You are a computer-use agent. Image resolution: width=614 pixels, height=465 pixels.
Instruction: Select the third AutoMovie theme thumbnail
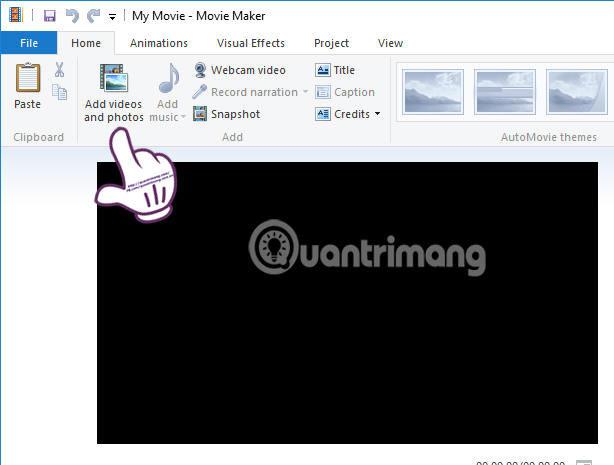(x=577, y=92)
